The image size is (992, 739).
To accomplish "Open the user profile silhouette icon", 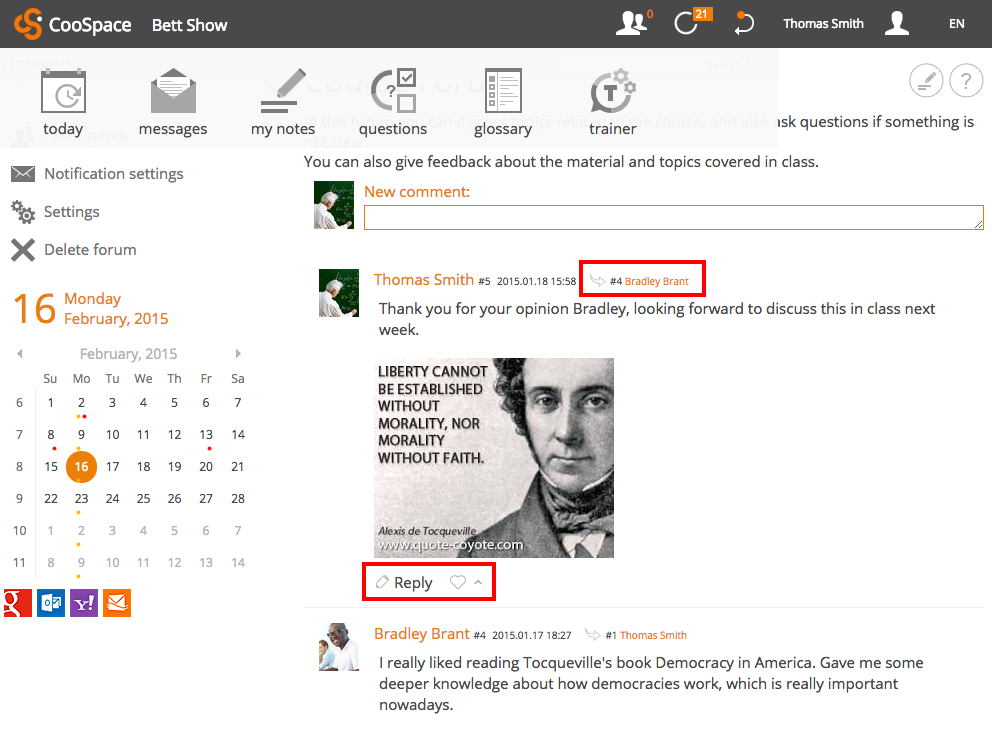I will tap(896, 23).
